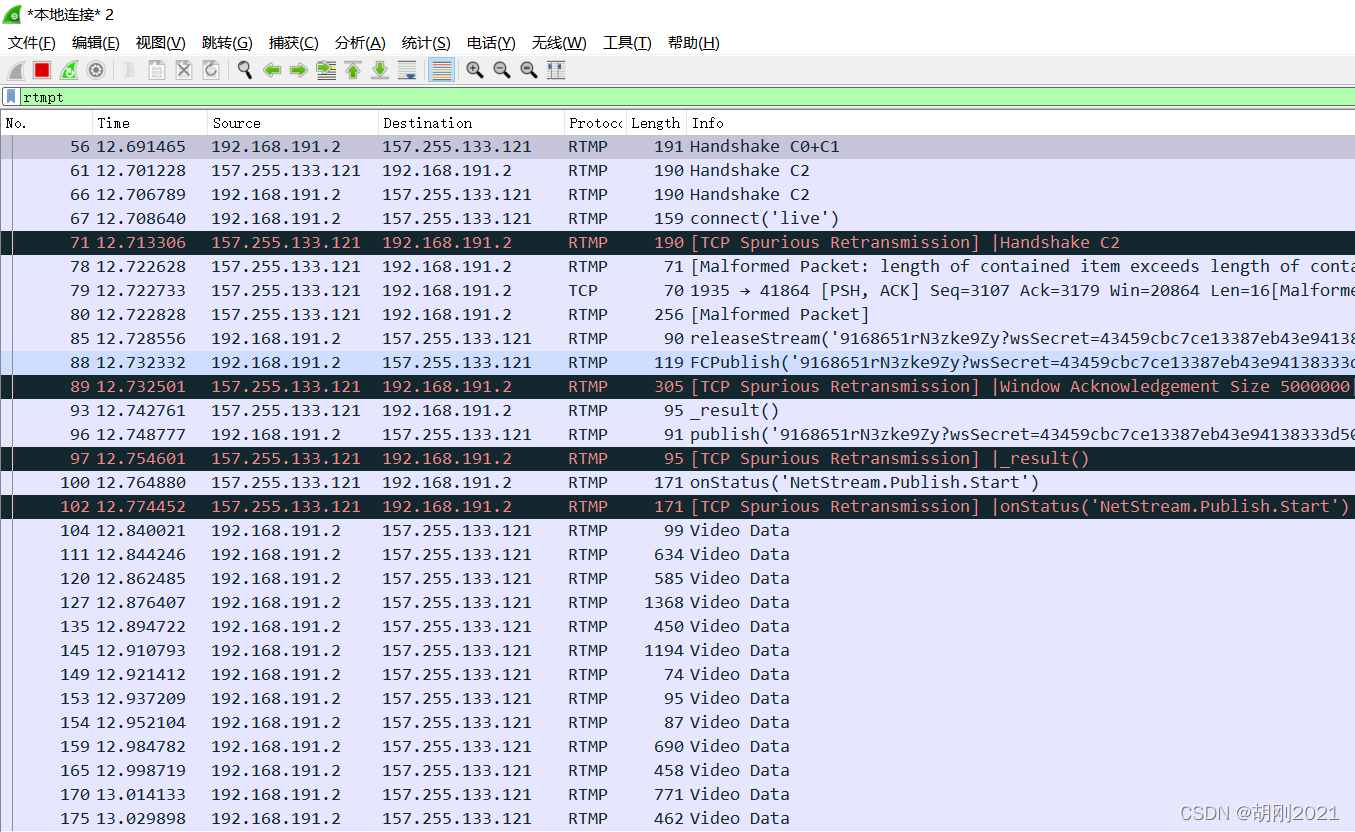Click the start capture shark fin icon
1355x832 pixels.
(16, 70)
